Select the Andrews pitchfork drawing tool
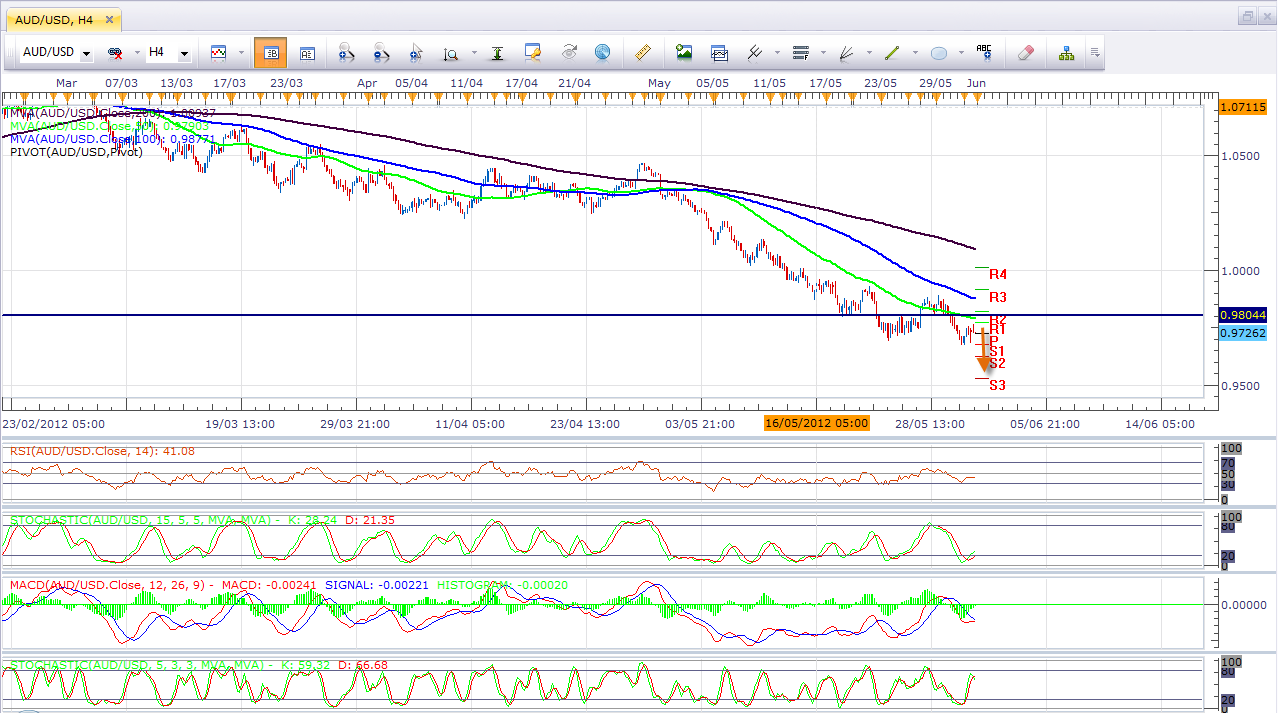The width and height of the screenshot is (1278, 713). click(754, 52)
